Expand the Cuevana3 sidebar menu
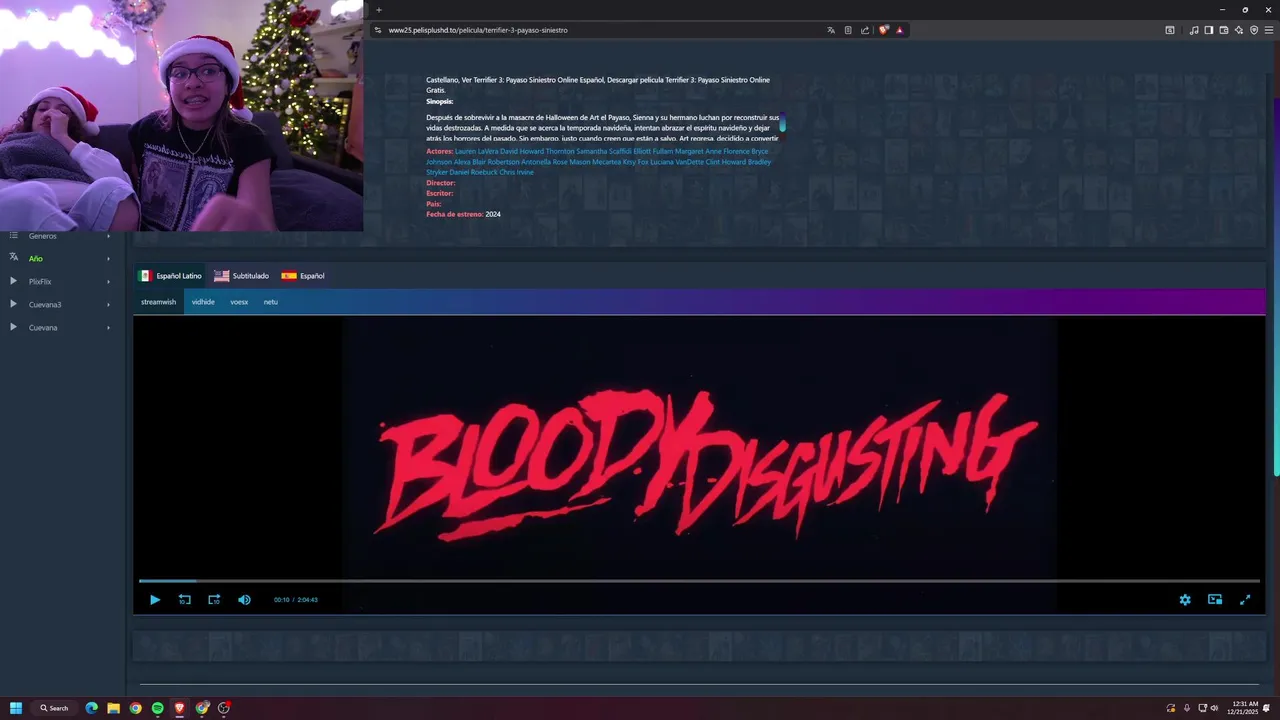 tap(60, 305)
